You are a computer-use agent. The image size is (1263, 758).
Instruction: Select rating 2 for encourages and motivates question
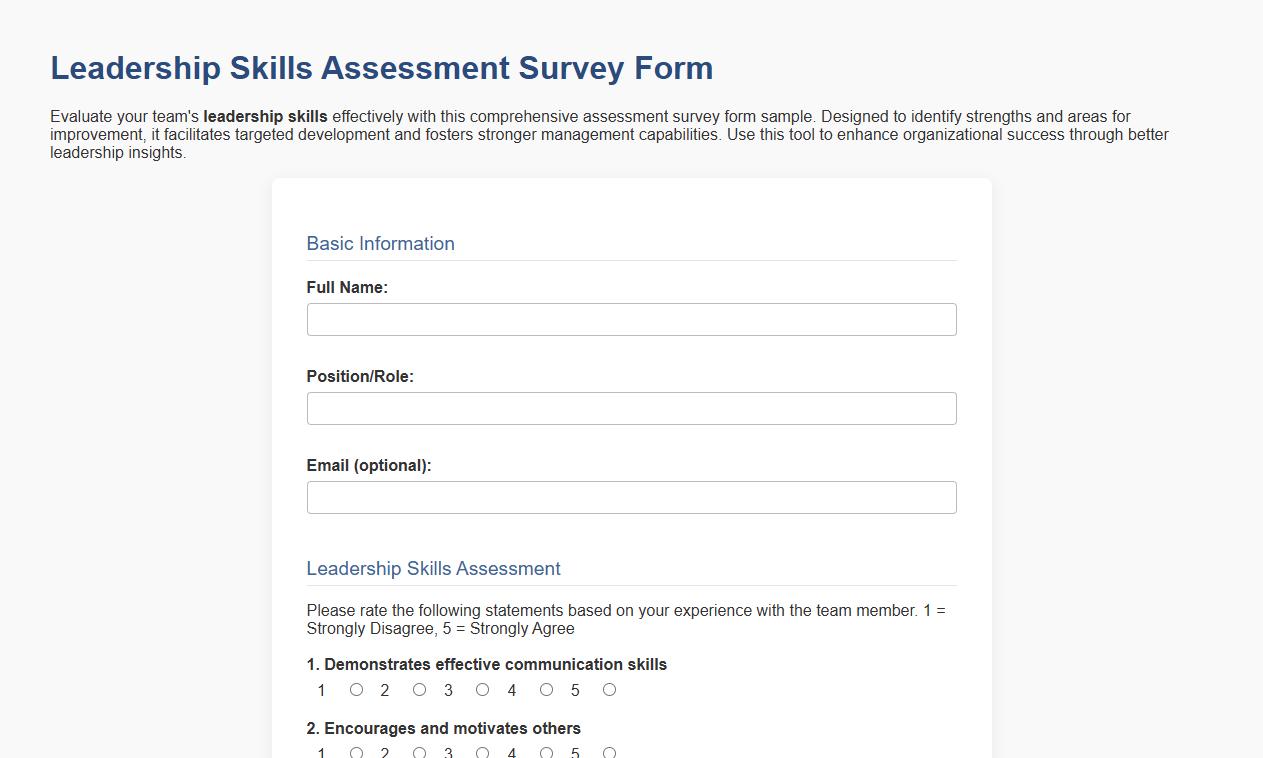tap(420, 752)
